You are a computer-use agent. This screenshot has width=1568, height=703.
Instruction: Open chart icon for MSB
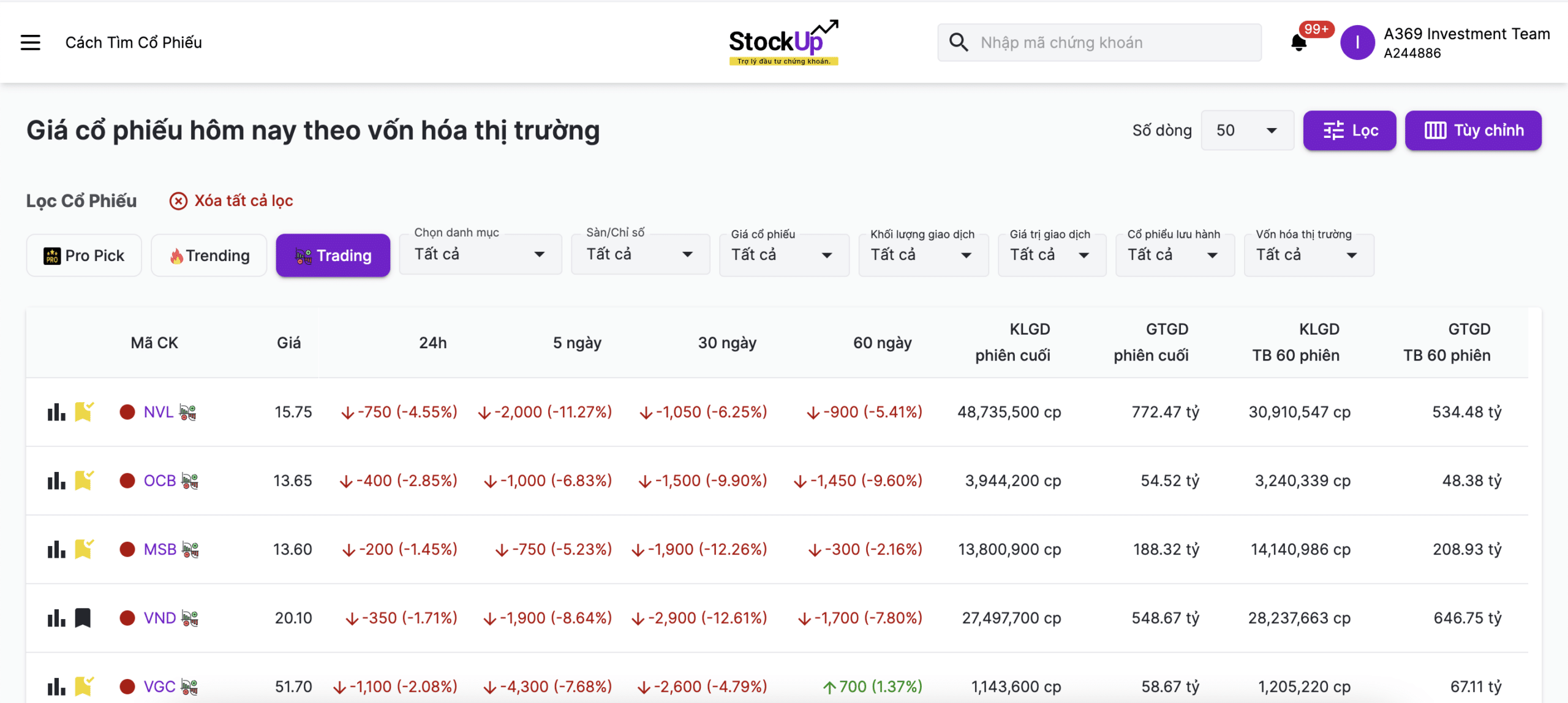[56, 549]
